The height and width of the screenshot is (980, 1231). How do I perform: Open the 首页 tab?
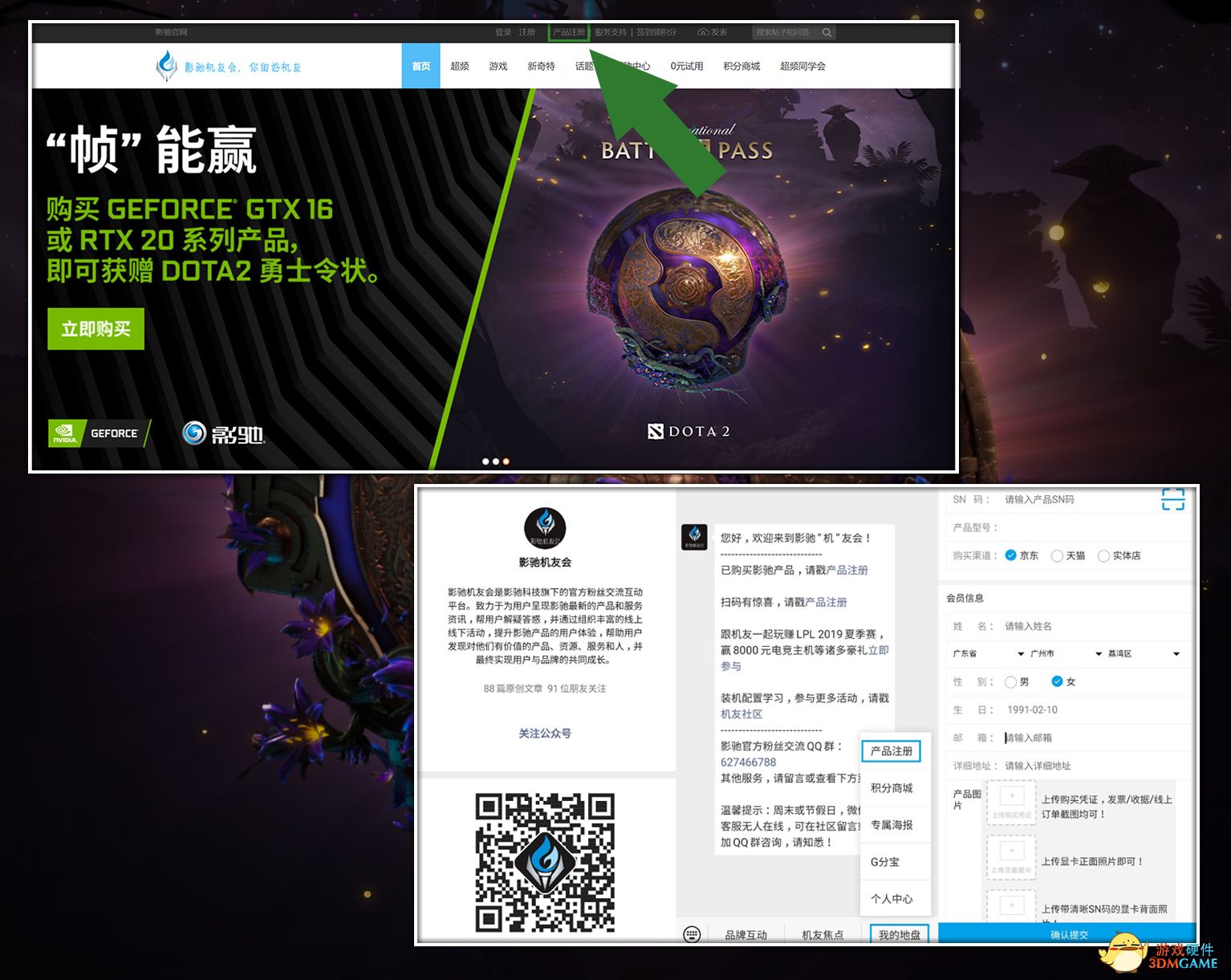pos(420,66)
